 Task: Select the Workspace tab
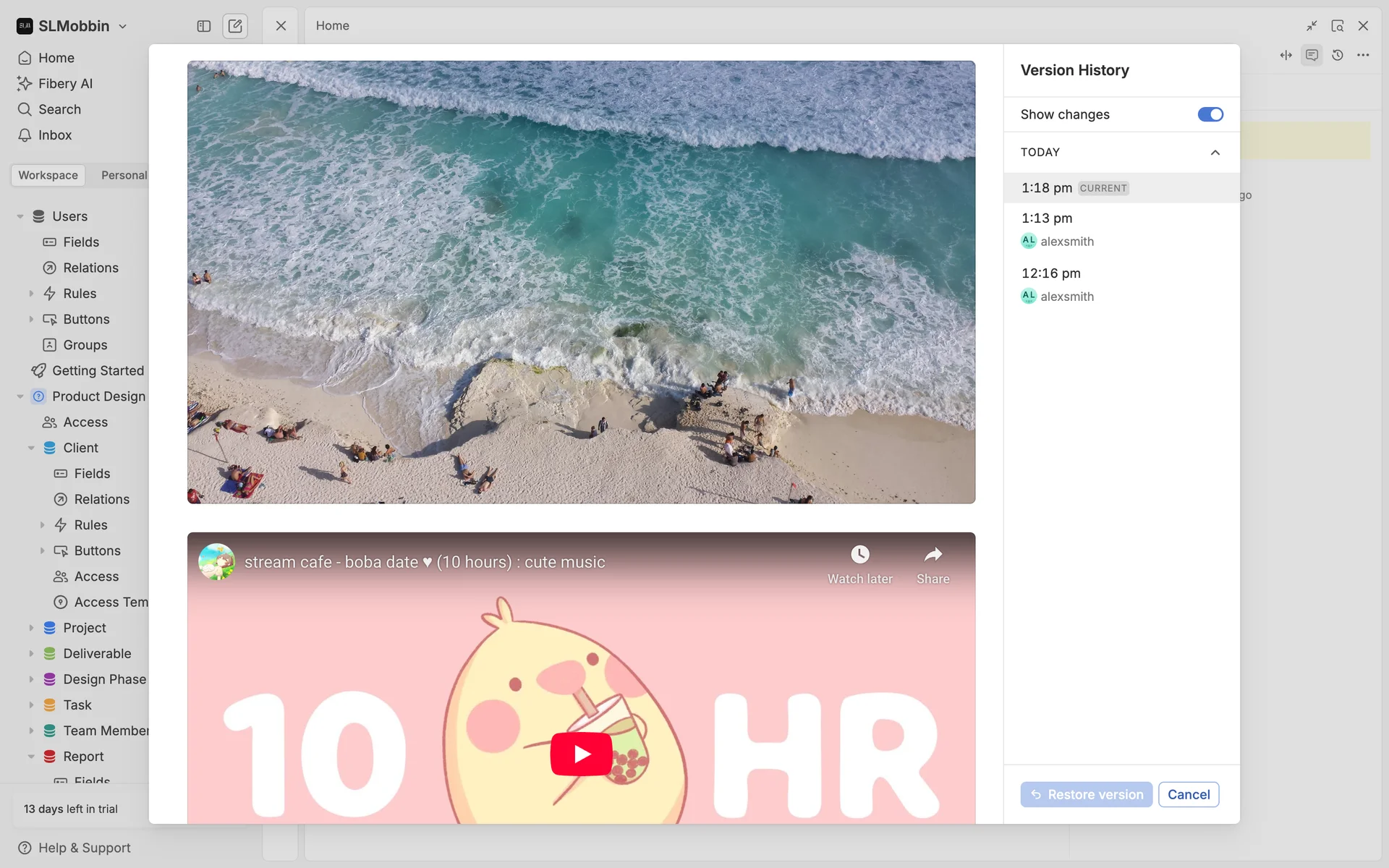[48, 175]
